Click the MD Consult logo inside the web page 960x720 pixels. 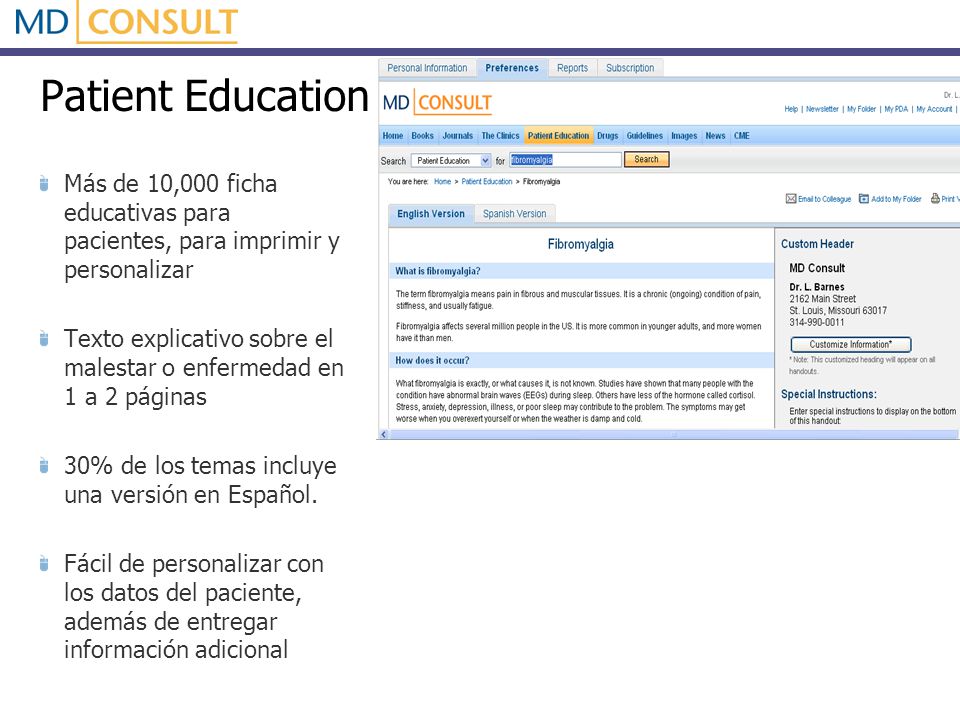pyautogui.click(x=437, y=102)
